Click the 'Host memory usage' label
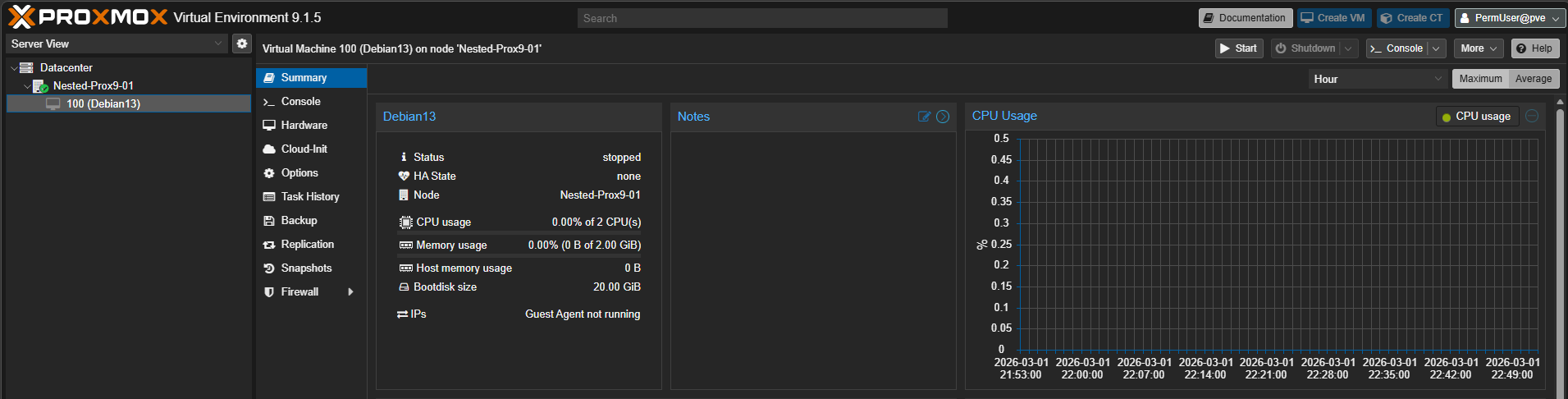 click(464, 268)
